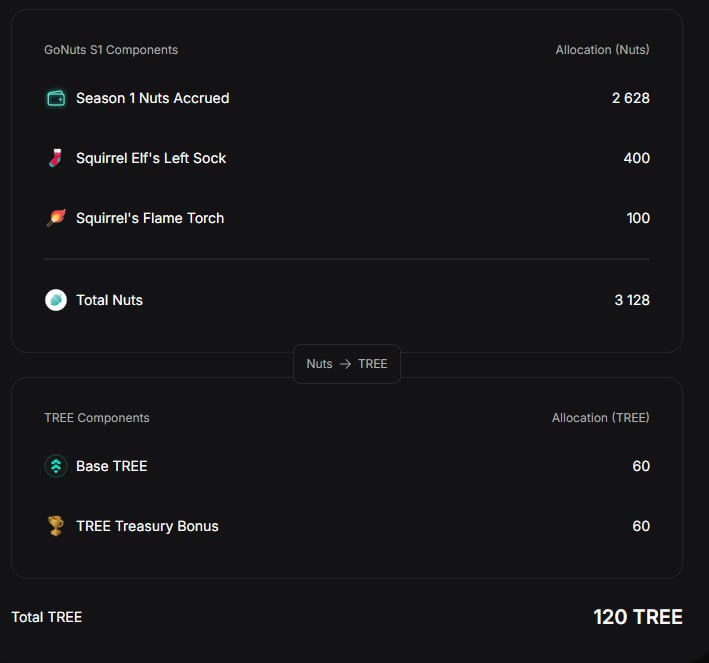Image resolution: width=709 pixels, height=663 pixels.
Task: Click the 120 TREE total amount
Action: point(638,617)
